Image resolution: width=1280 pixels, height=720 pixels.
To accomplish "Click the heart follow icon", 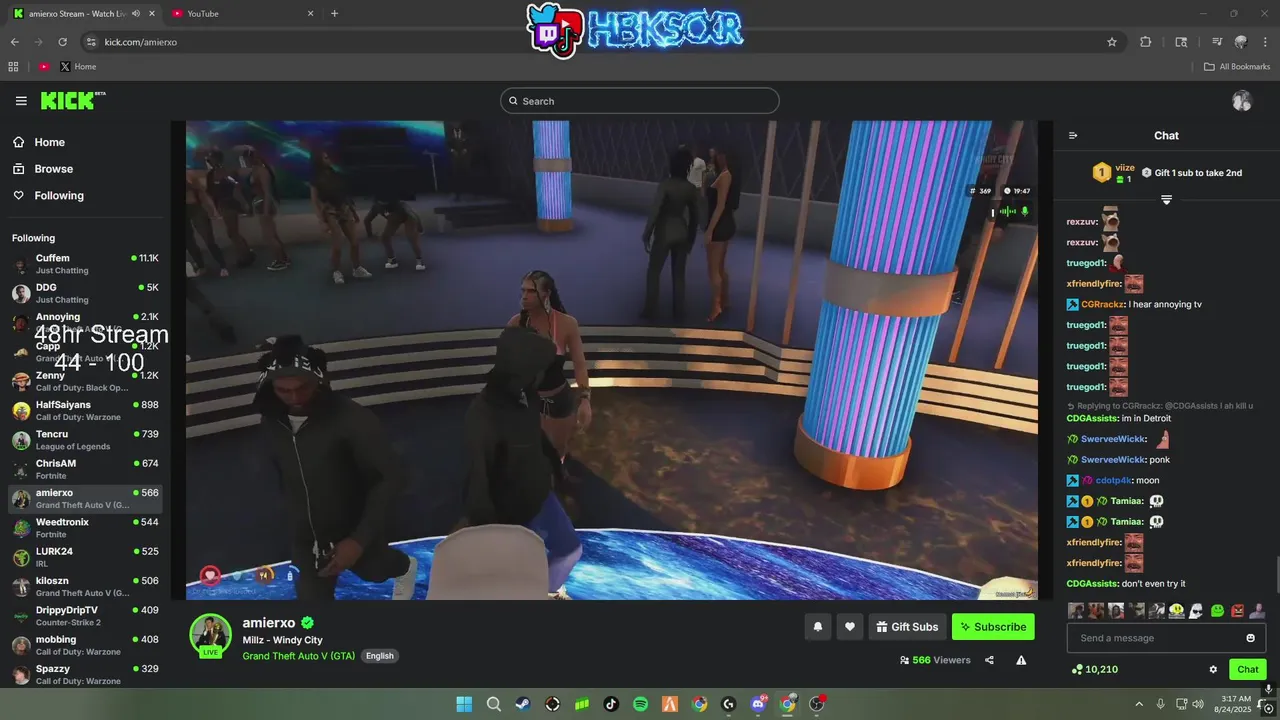I will click(x=850, y=627).
